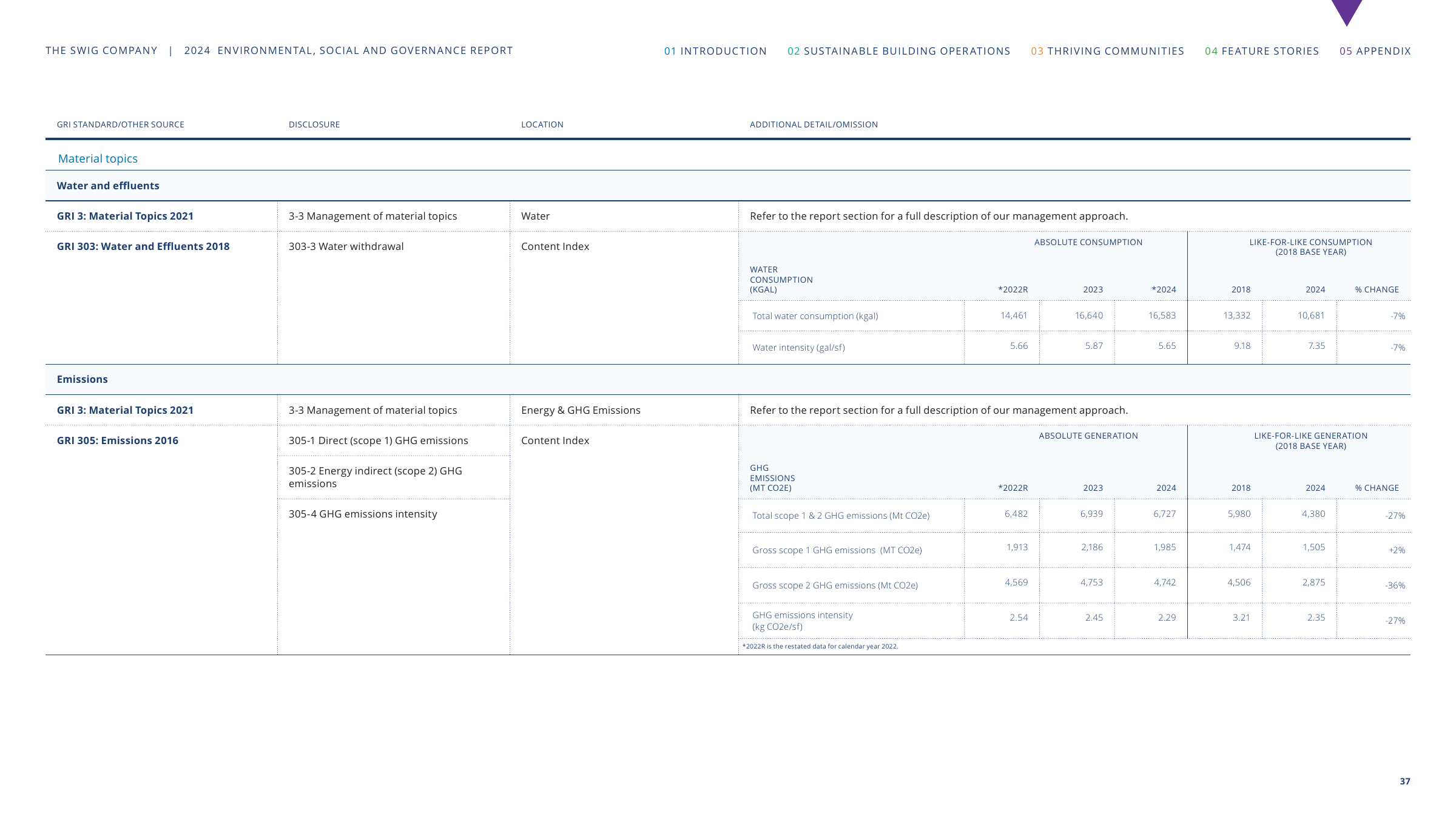Select 305-2 Energy indirect (scope 2) disclosure
The width and height of the screenshot is (1456, 819).
click(x=375, y=477)
